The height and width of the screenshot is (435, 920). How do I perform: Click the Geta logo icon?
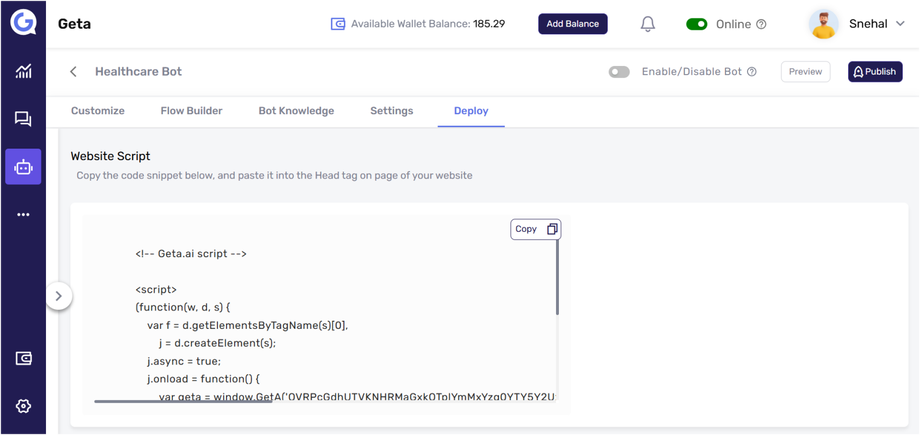(23, 22)
